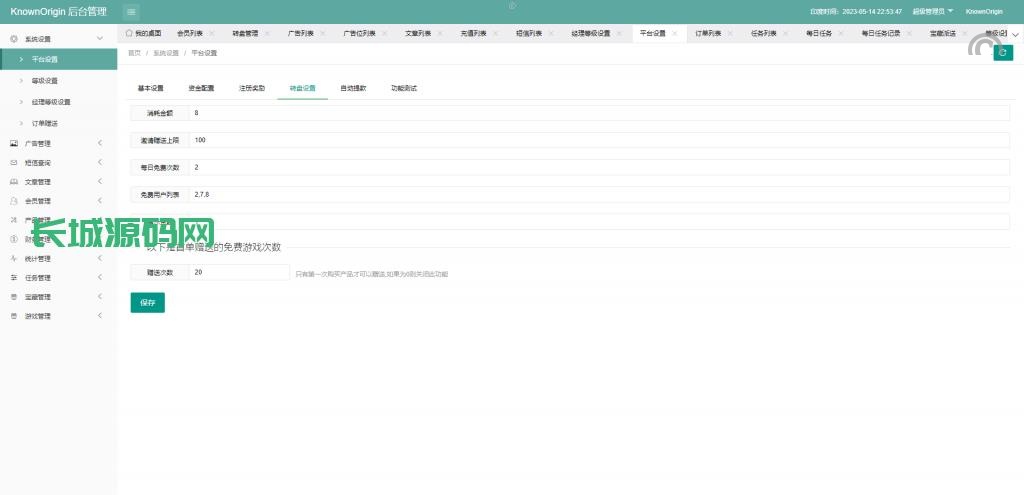Click the 每日免费次数 input field
Viewport: 1024px width, 495px height.
point(598,167)
